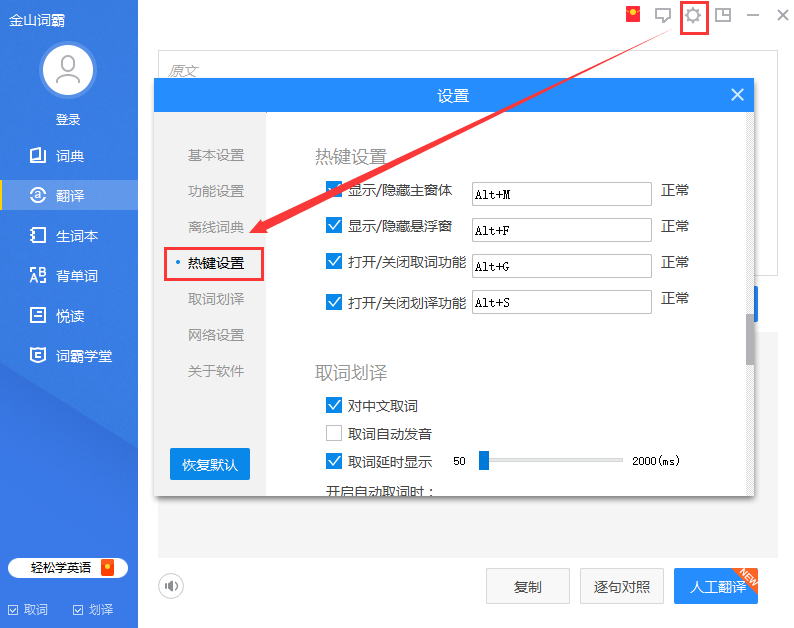Click the 取词延时 slider handle
Viewport: 794px width, 628px height.
click(484, 460)
